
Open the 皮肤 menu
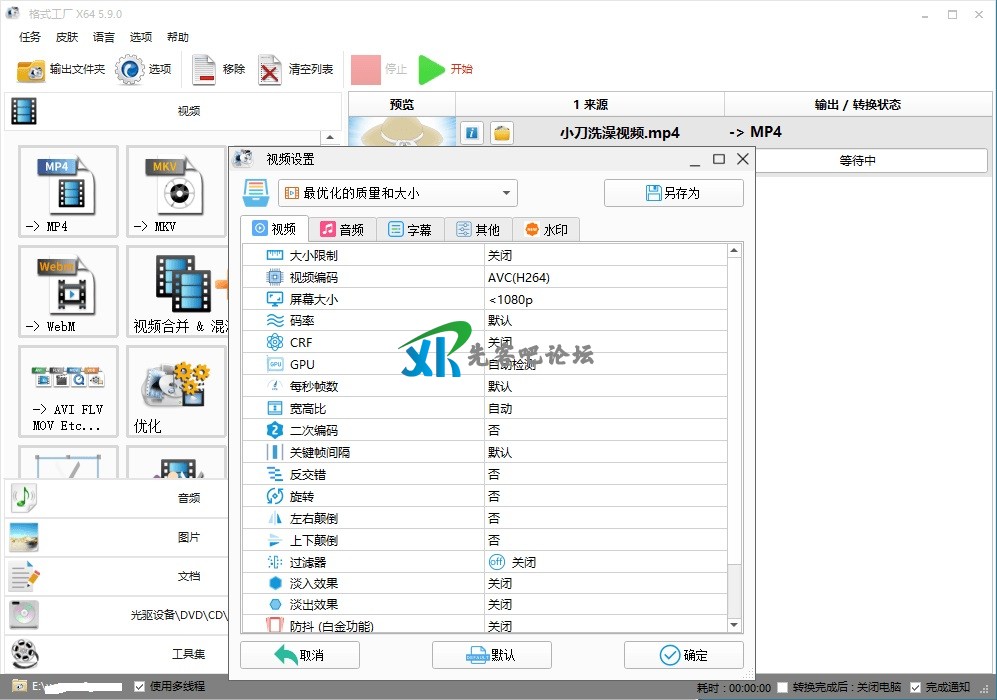point(67,37)
